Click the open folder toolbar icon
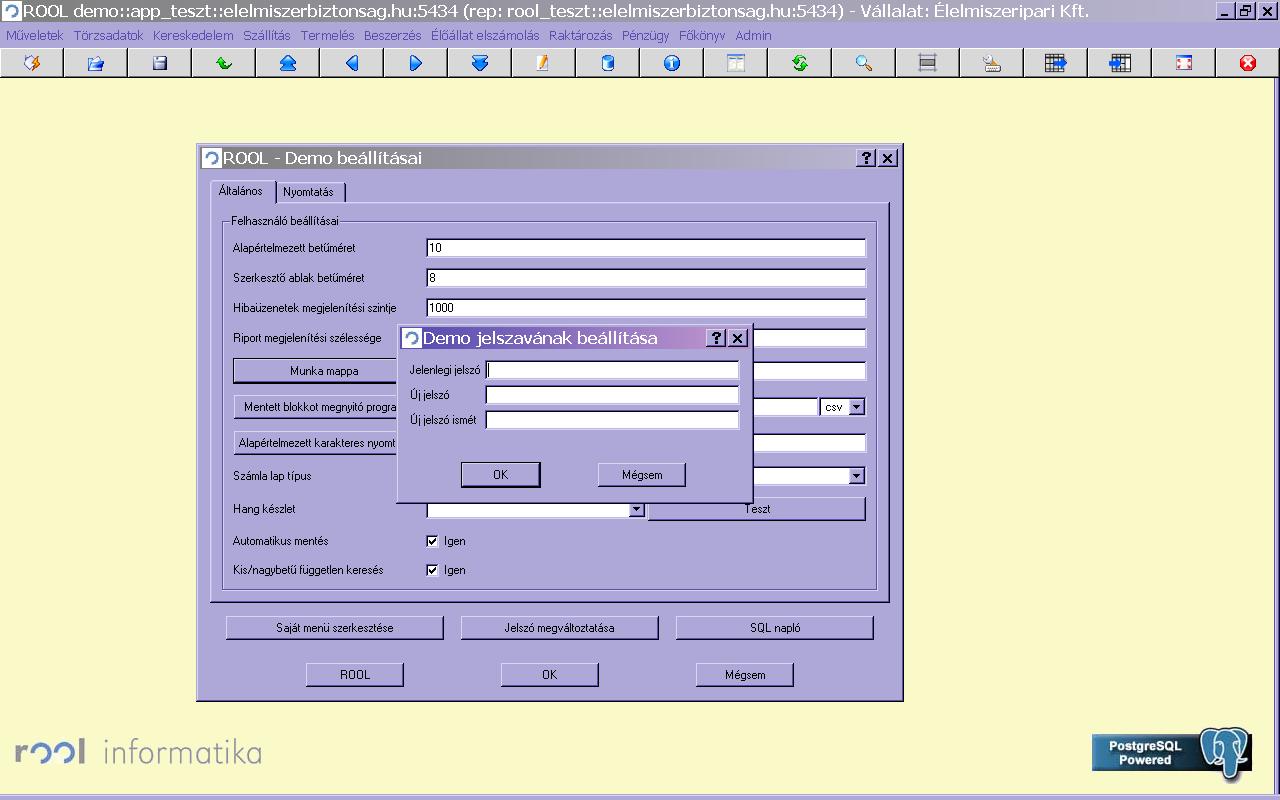The image size is (1280, 800). click(96, 63)
